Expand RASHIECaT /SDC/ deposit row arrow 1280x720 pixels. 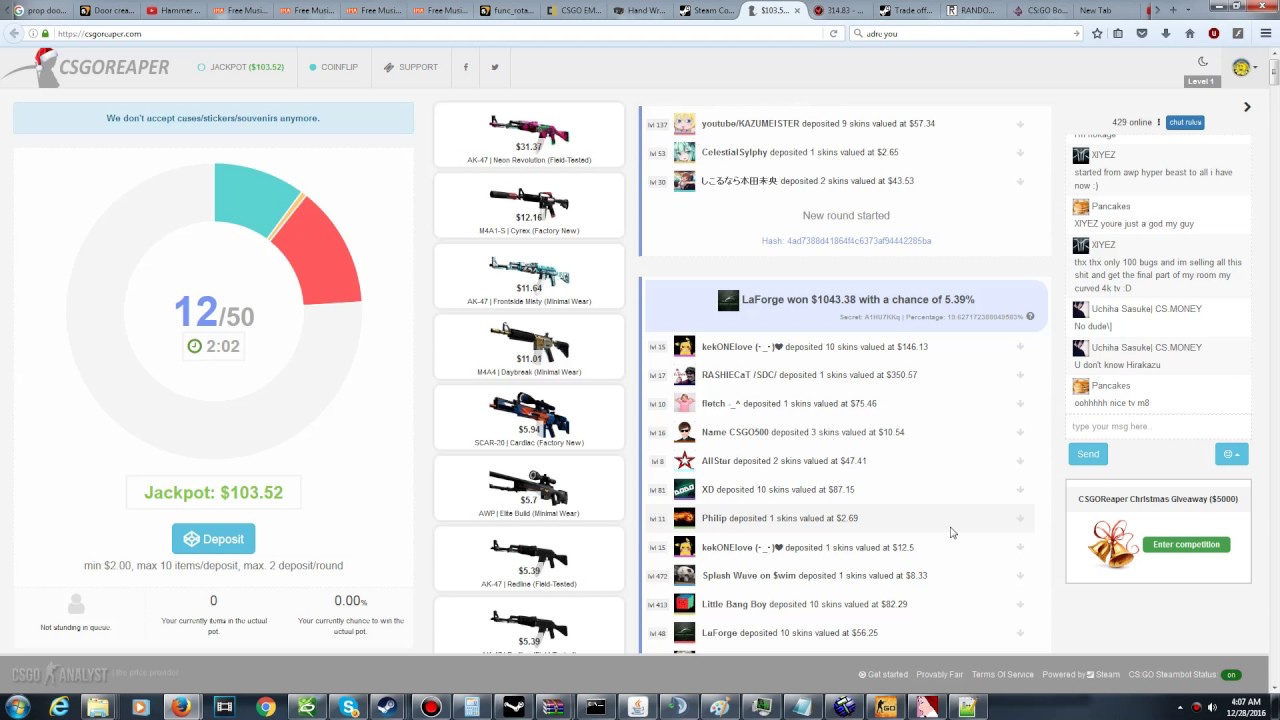point(1020,375)
